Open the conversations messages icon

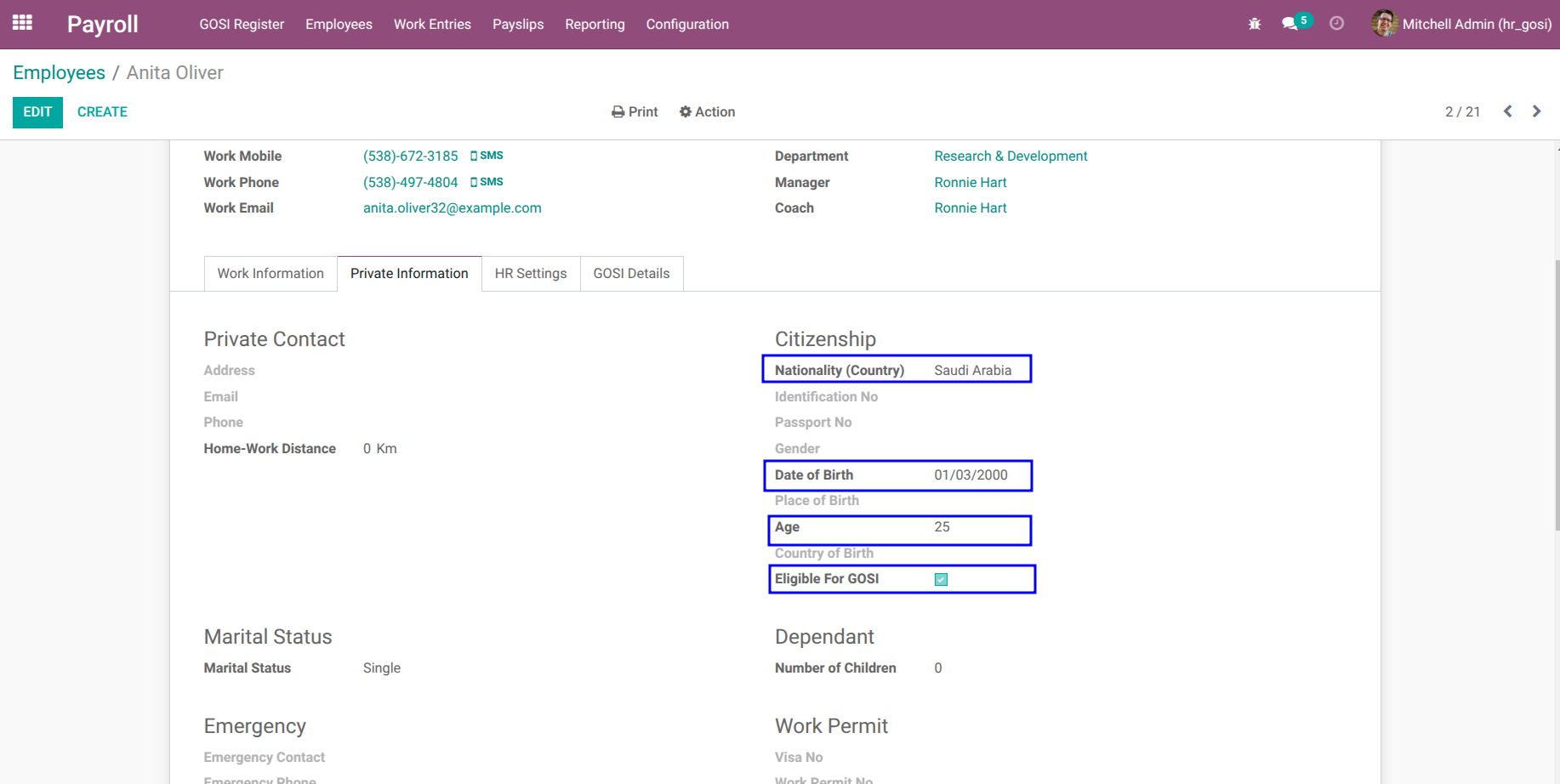(x=1290, y=24)
